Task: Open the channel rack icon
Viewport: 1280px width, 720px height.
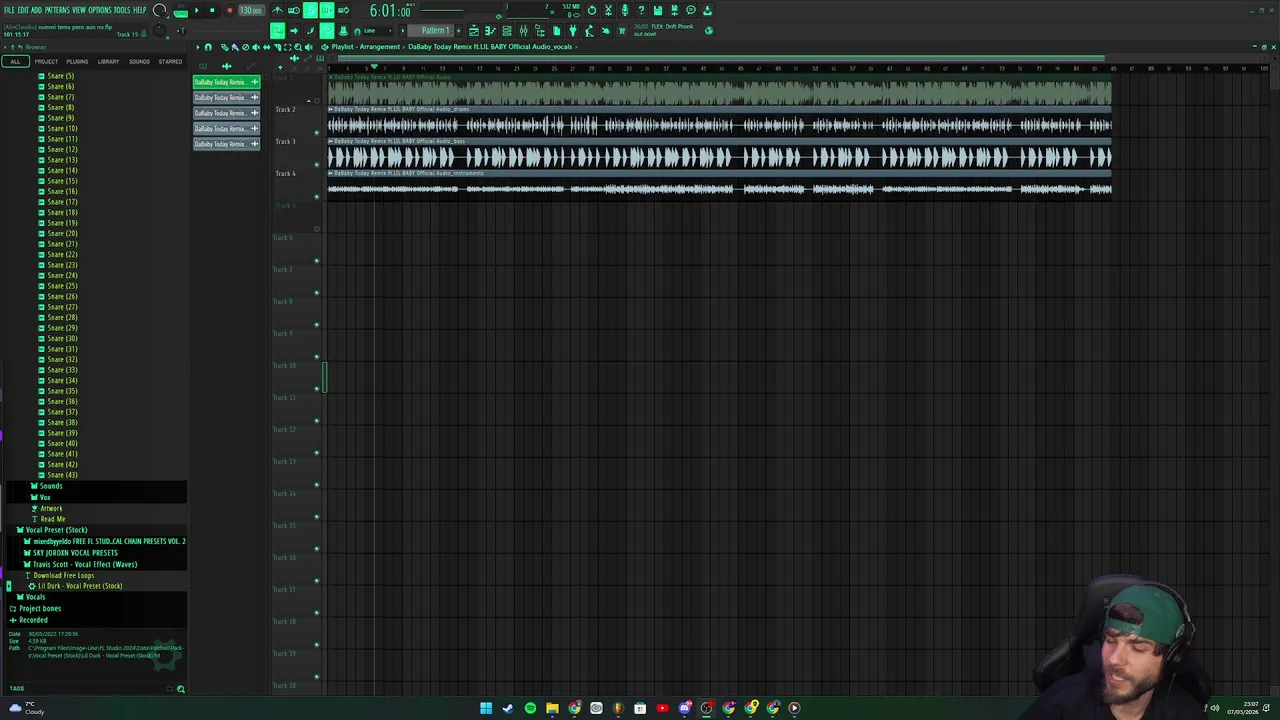Action: click(507, 31)
